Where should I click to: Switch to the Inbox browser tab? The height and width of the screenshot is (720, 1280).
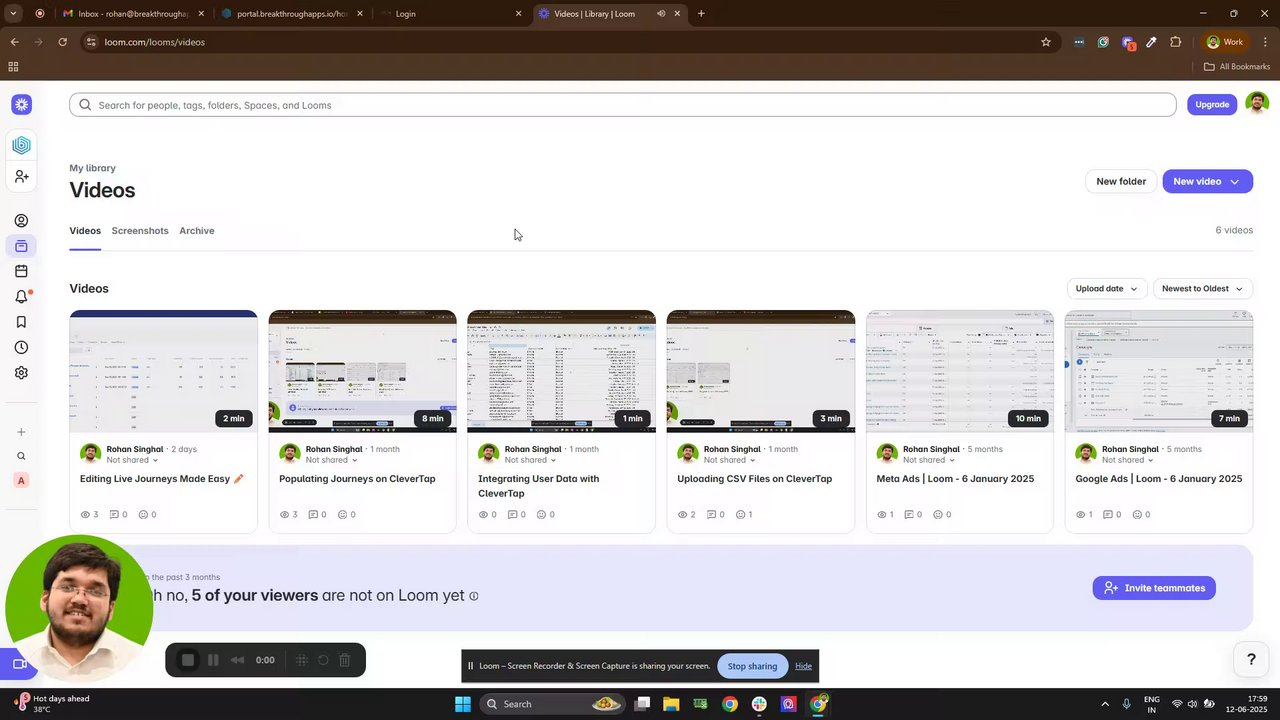[x=132, y=14]
